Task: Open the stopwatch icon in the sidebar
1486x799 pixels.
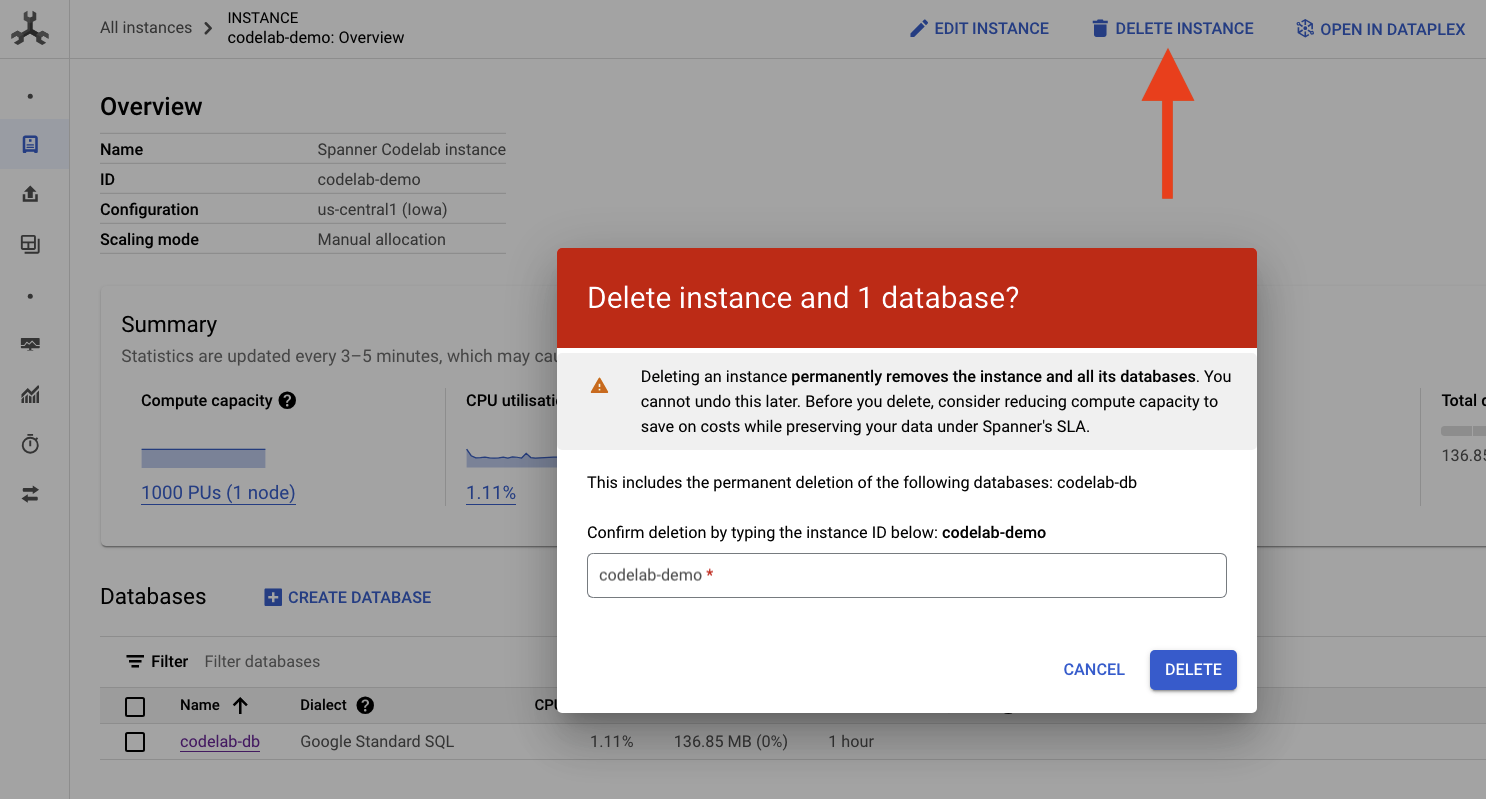Action: 30,444
